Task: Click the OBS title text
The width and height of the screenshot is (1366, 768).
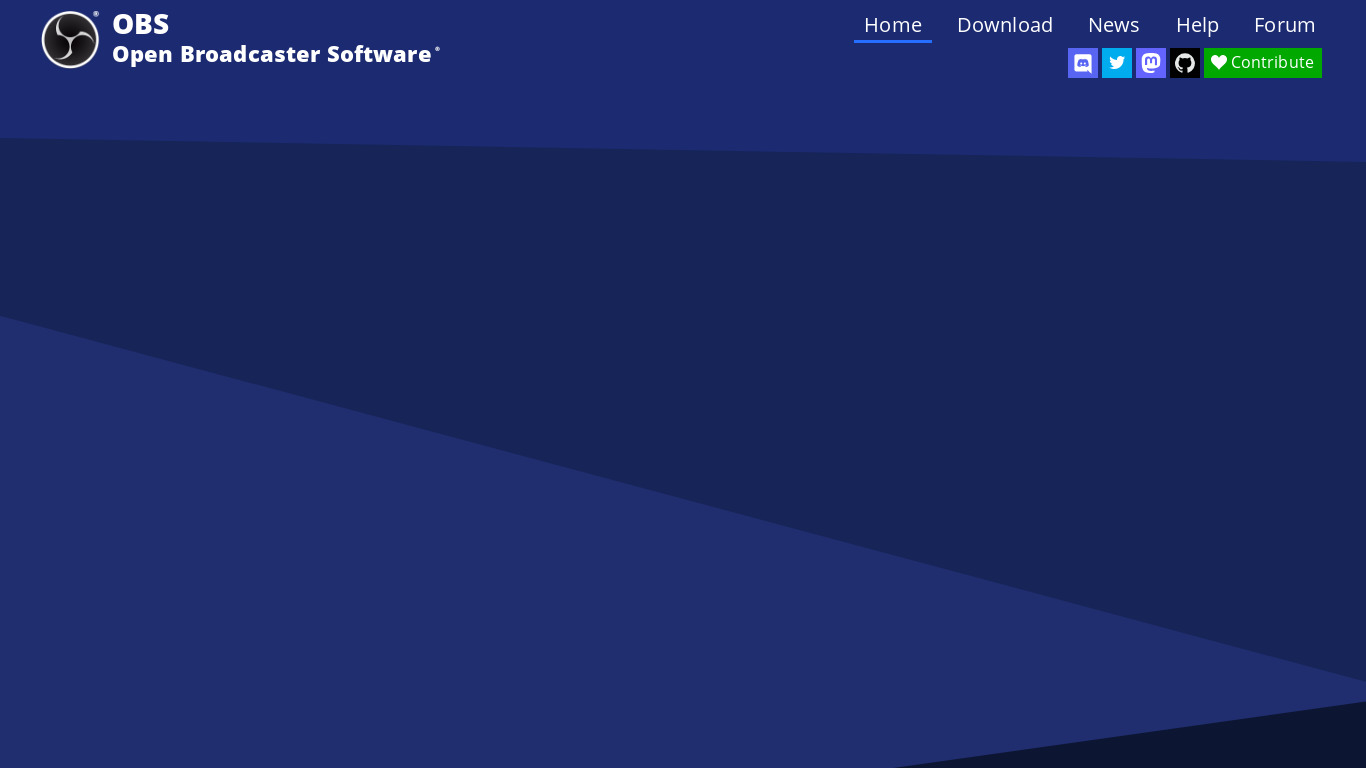Action: pos(141,24)
